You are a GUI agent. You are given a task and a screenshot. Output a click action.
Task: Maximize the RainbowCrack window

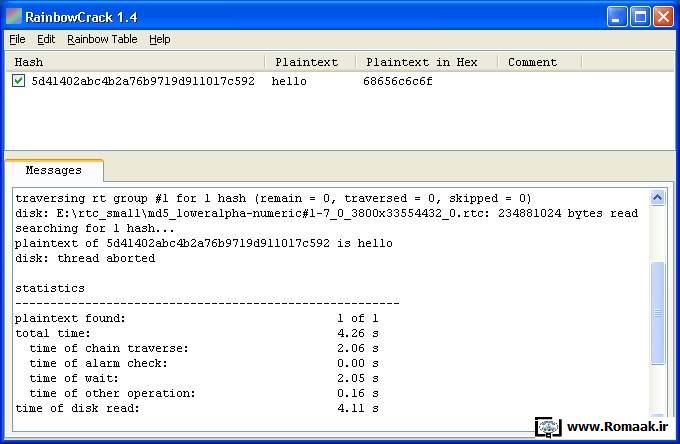[640, 17]
